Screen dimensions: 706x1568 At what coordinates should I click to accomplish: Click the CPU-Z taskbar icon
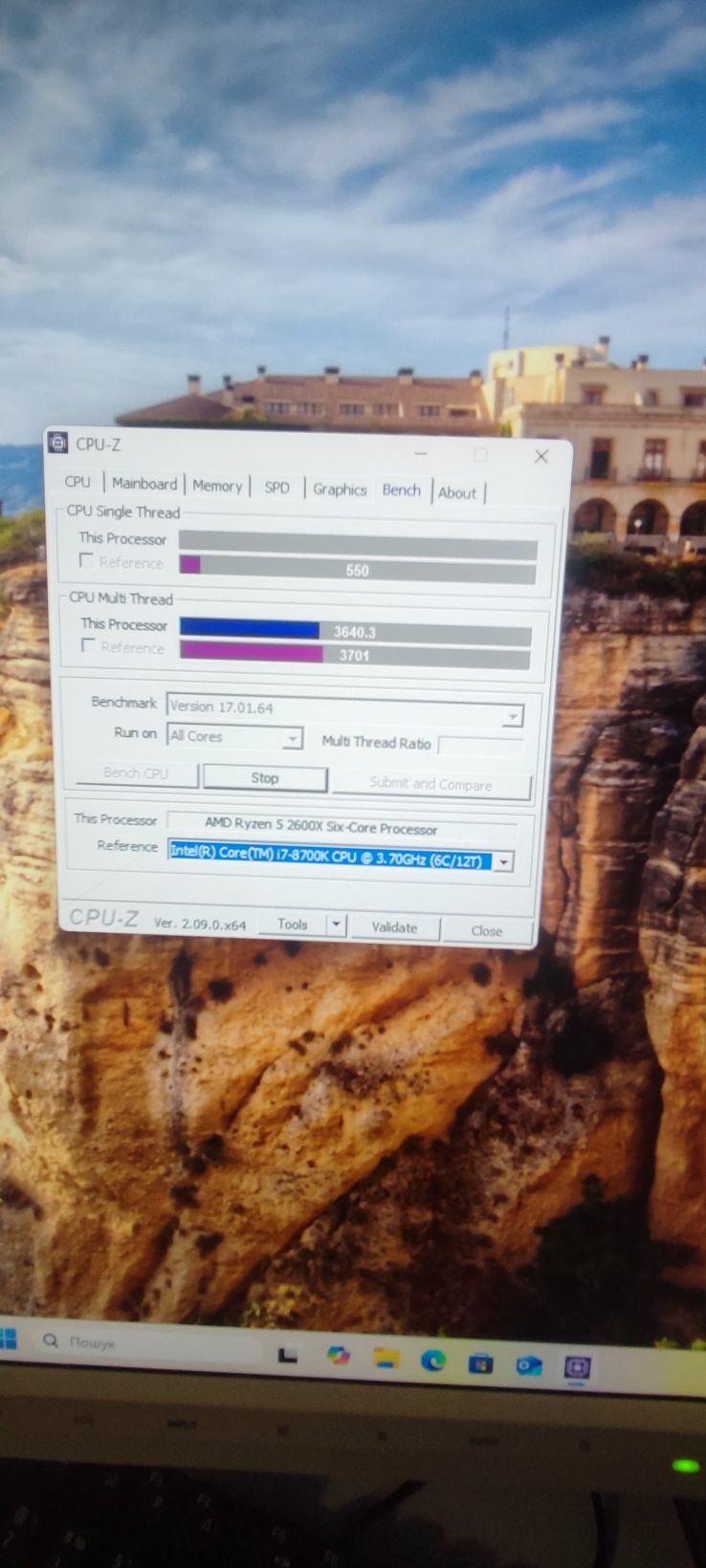coord(577,1367)
